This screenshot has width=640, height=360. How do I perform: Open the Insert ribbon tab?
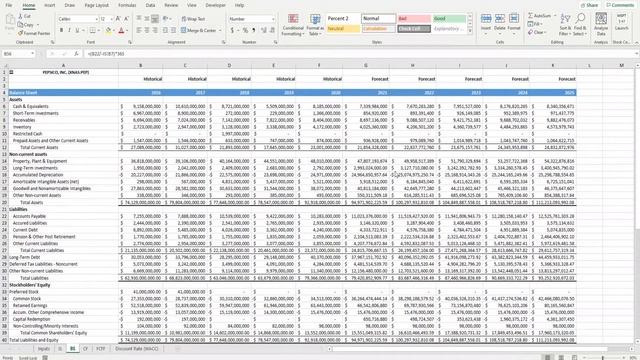49,5
